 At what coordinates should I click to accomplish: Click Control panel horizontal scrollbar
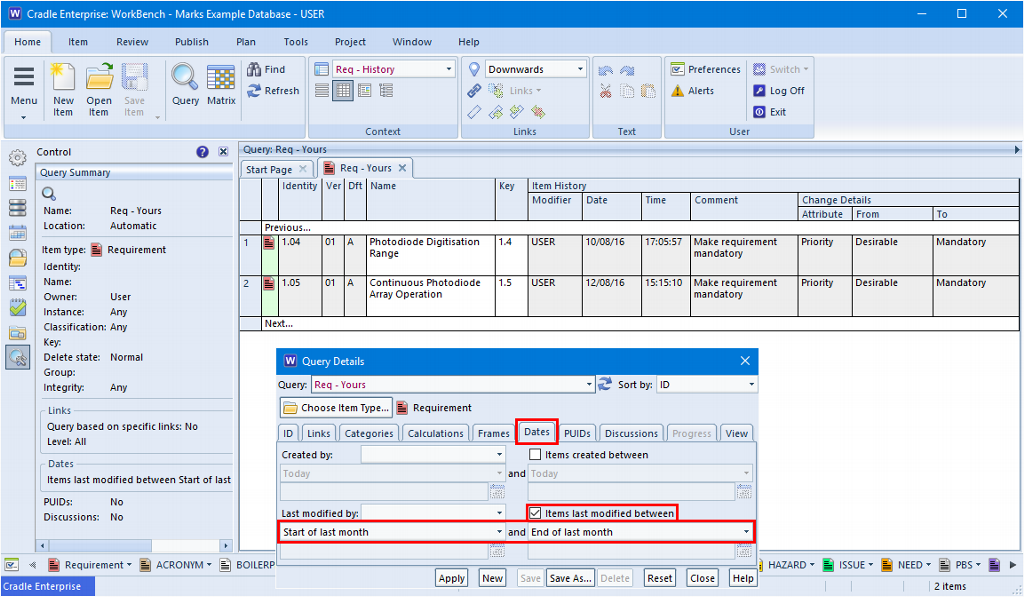coord(134,545)
